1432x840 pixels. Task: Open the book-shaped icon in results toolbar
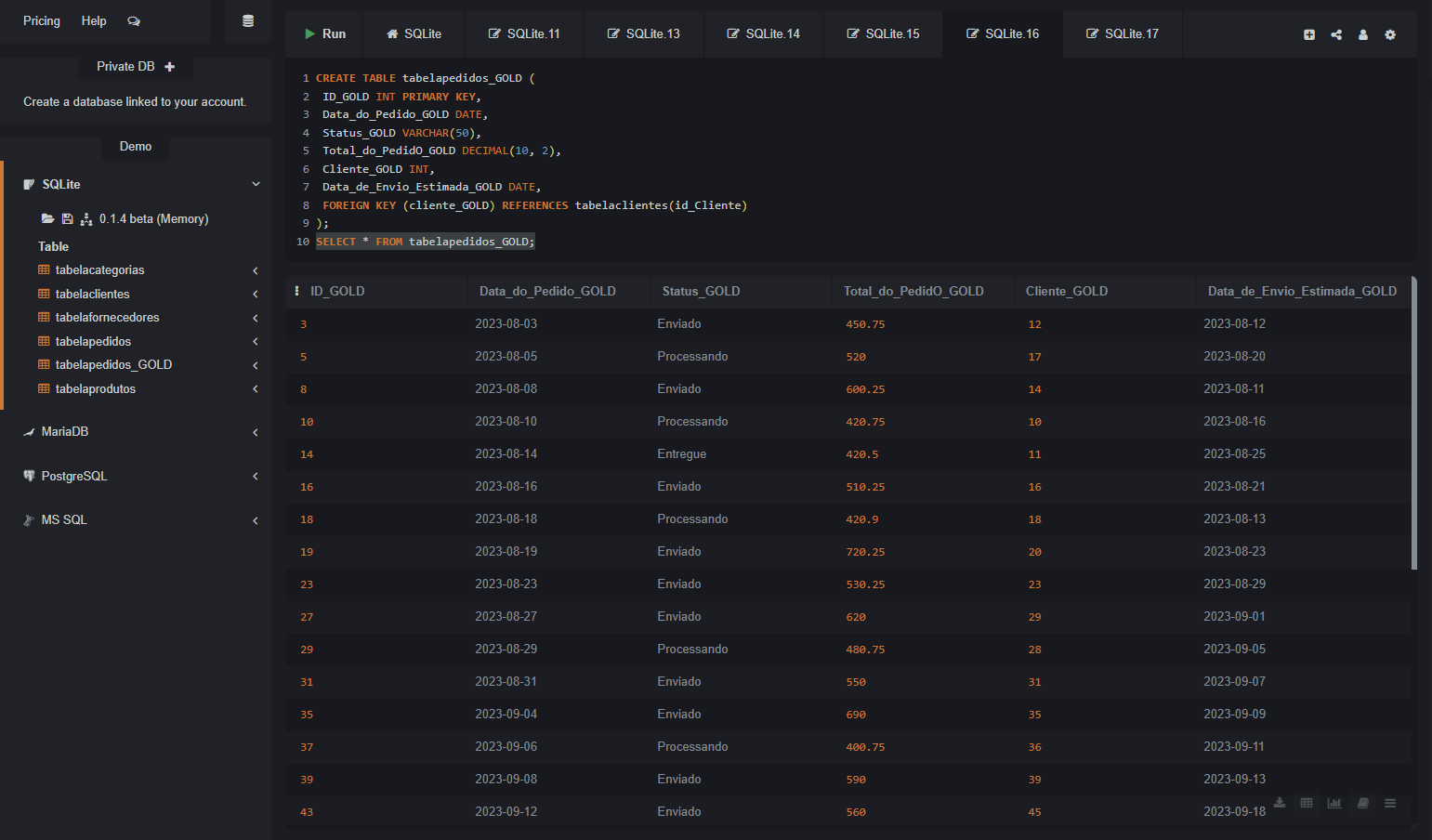(1362, 803)
